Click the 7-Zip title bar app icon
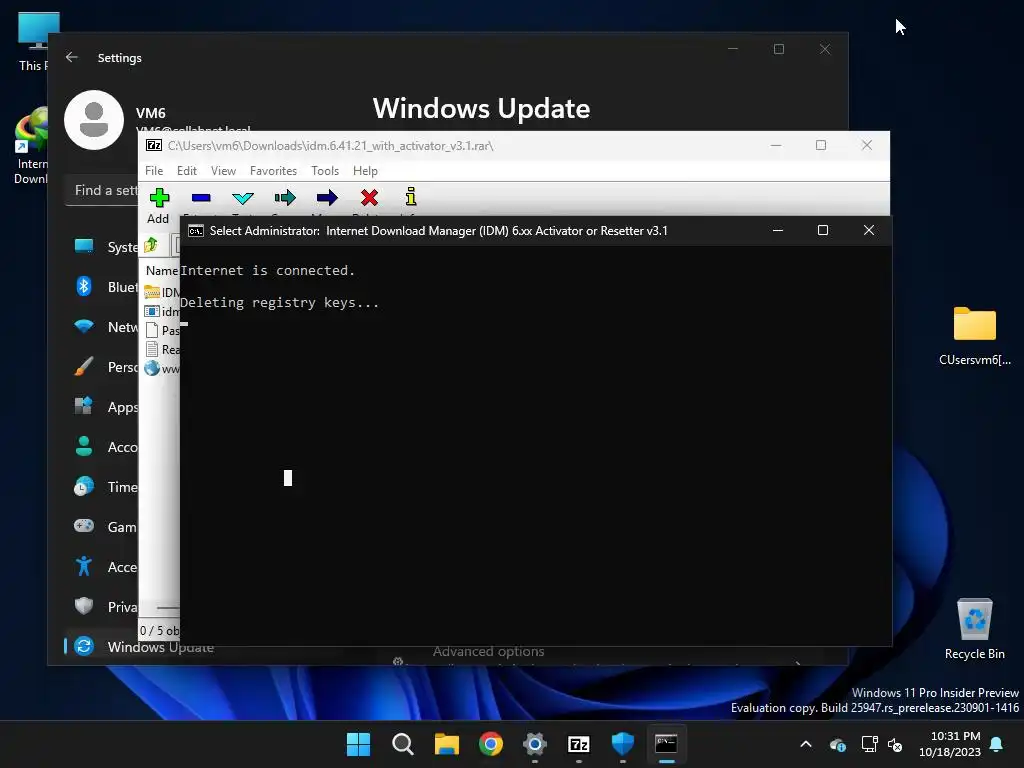 (154, 145)
